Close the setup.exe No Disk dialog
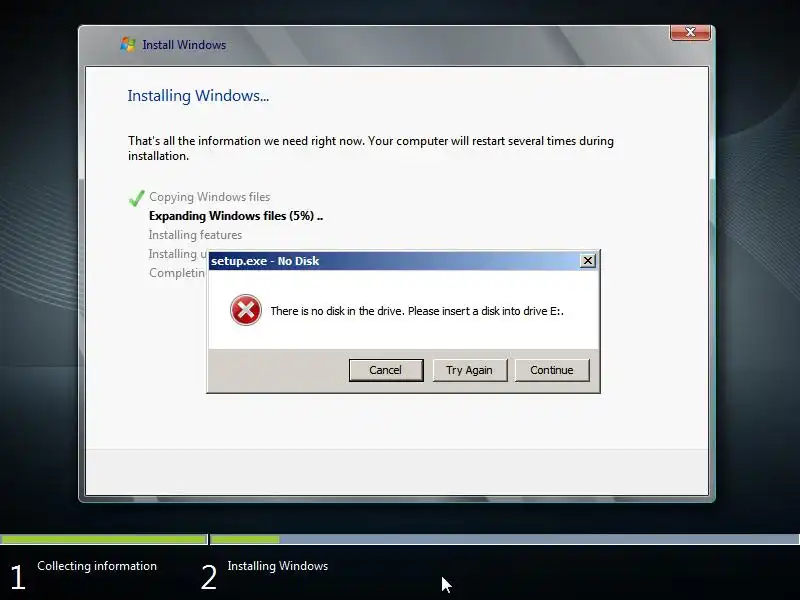800x600 pixels. tap(588, 261)
